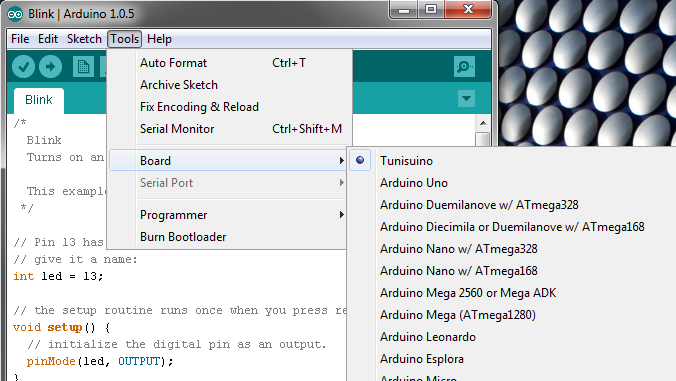Click the 'pinMode(led, OUTPUT);' code line
This screenshot has width=676, height=381.
[x=100, y=361]
